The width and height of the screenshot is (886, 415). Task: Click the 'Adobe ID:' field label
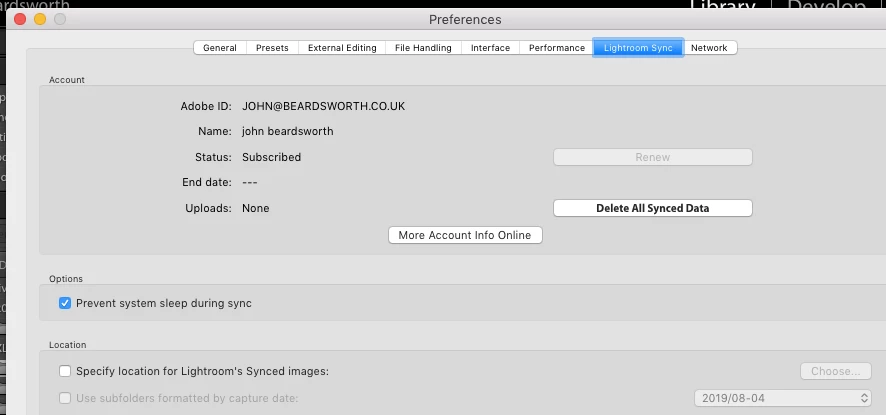tap(206, 106)
